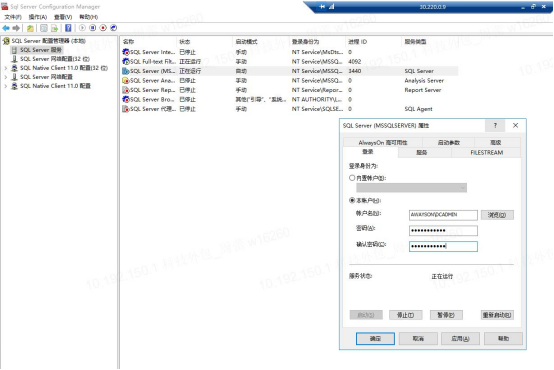The height and width of the screenshot is (370, 554).
Task: Switch to the FILESTREAM tab
Action: coord(487,152)
